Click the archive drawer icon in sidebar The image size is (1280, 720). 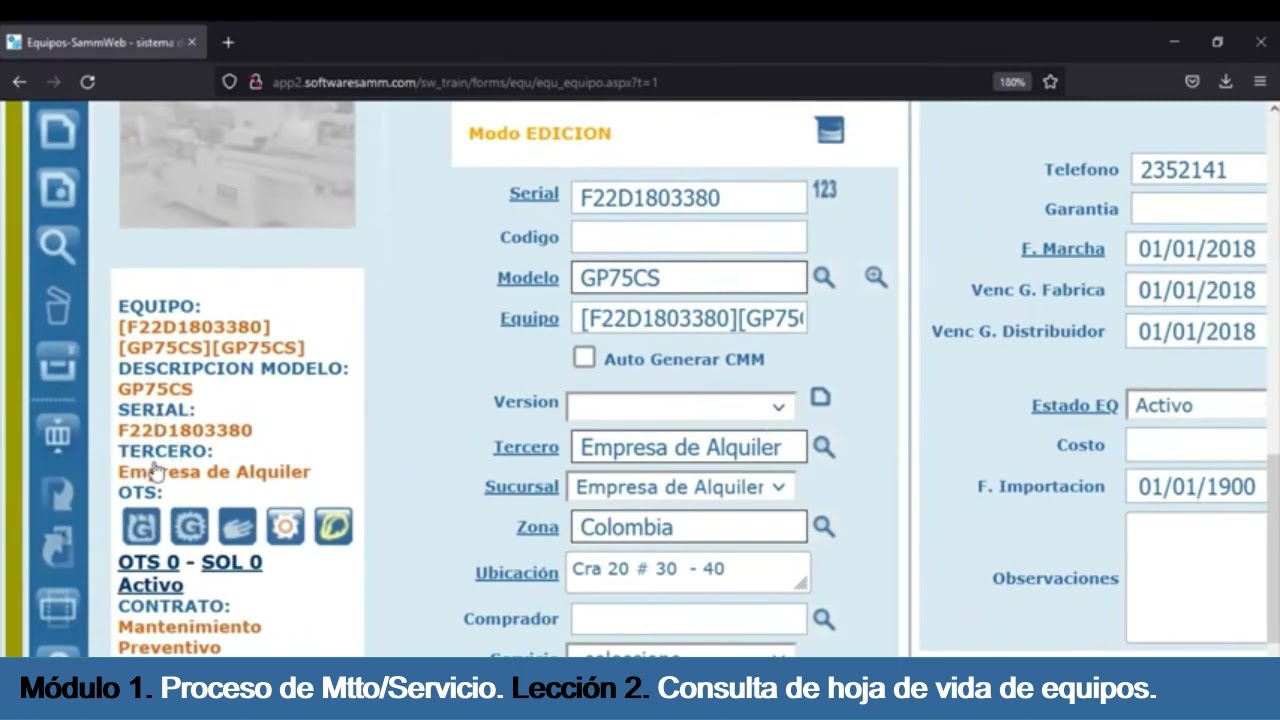click(x=57, y=362)
